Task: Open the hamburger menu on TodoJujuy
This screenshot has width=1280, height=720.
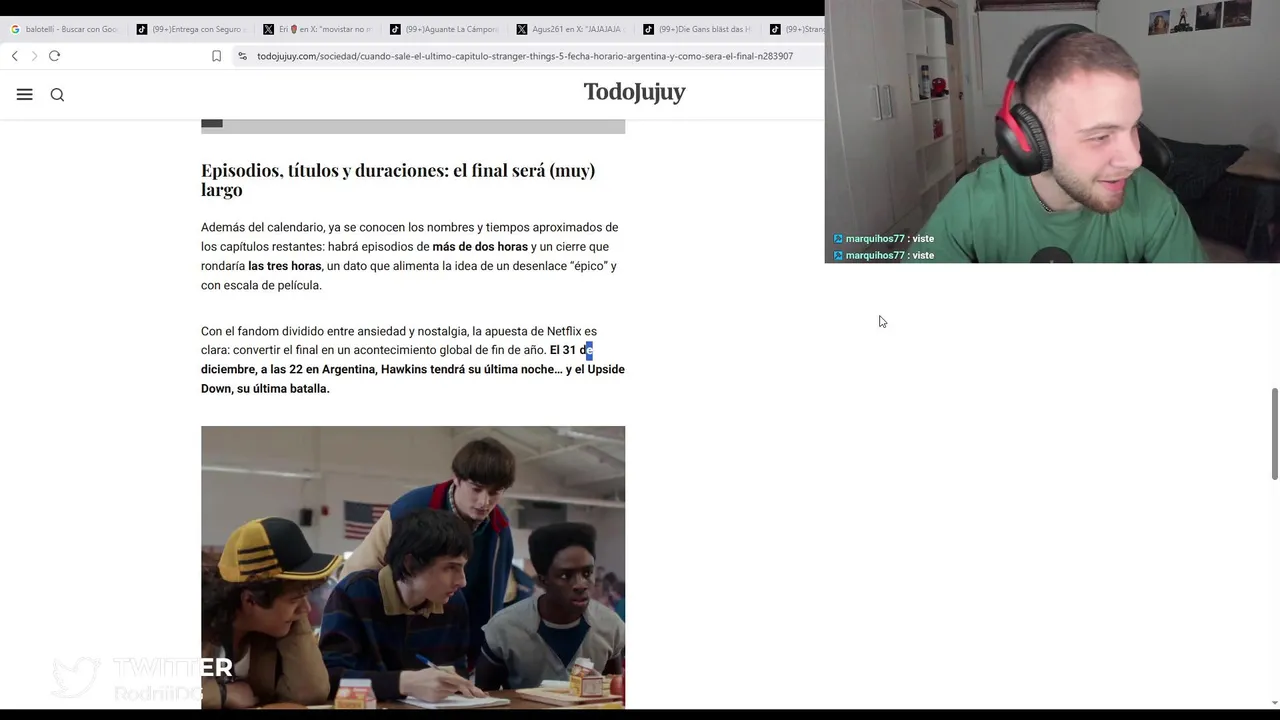Action: [25, 94]
